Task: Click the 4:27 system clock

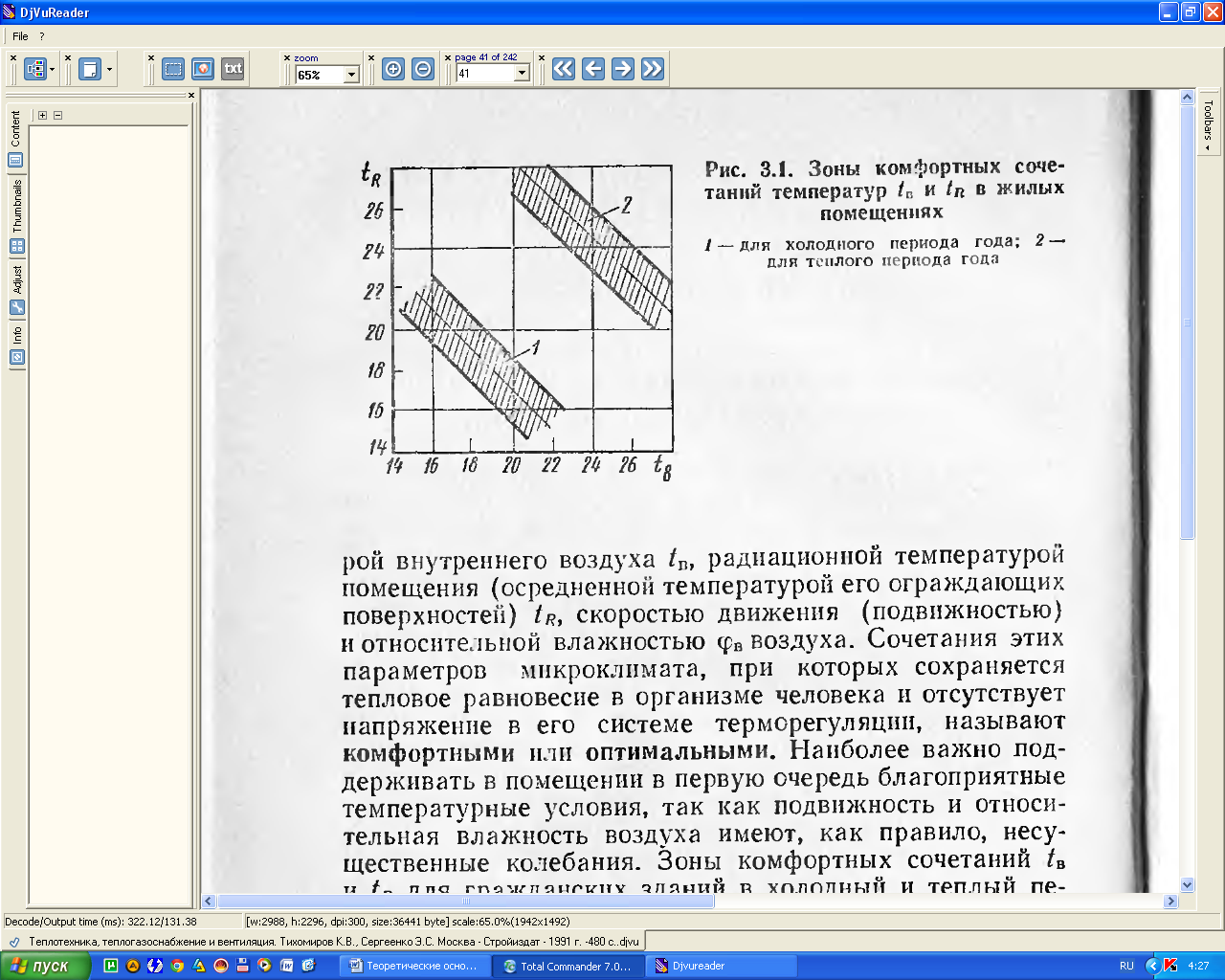Action: pos(1198,966)
